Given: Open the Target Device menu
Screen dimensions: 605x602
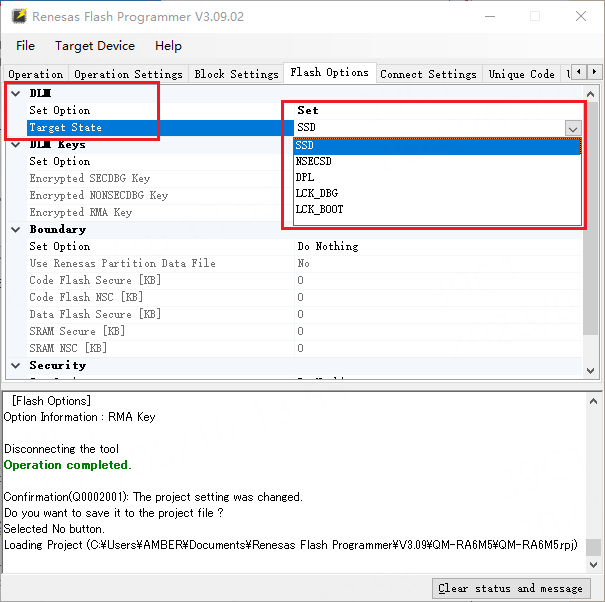Looking at the screenshot, I should pos(95,46).
